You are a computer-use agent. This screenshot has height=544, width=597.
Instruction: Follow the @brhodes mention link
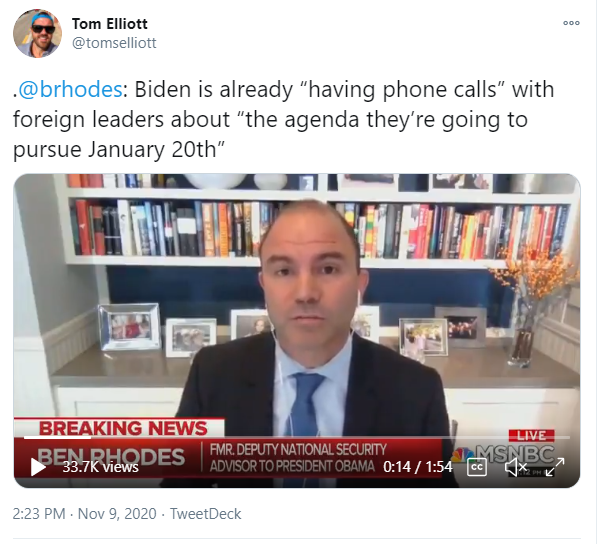click(x=70, y=89)
